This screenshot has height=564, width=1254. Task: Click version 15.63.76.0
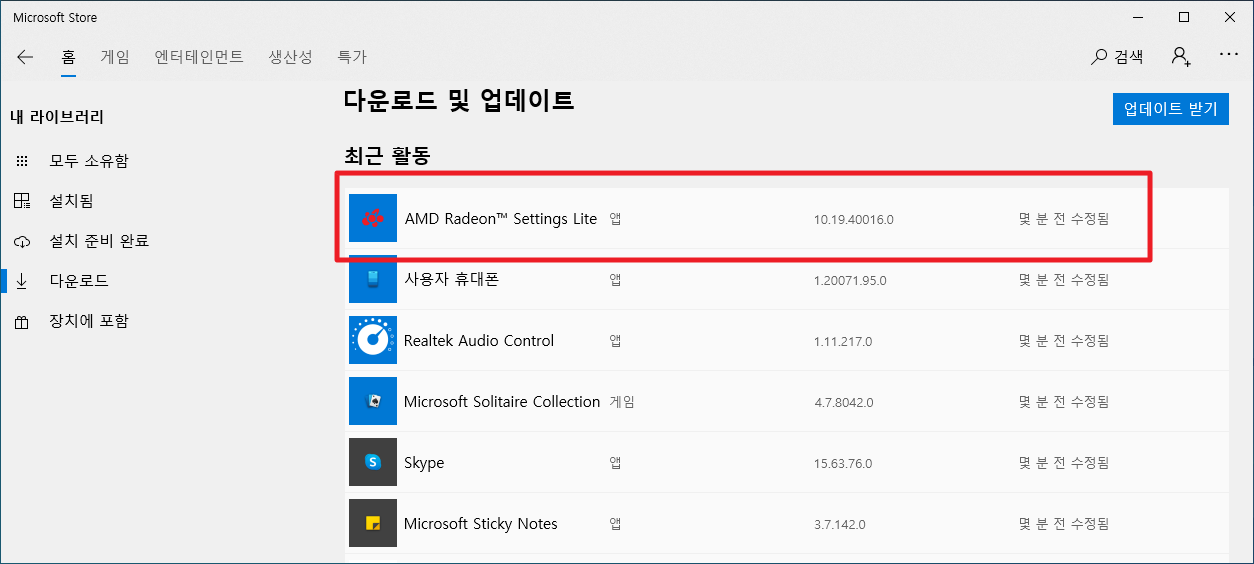(843, 463)
